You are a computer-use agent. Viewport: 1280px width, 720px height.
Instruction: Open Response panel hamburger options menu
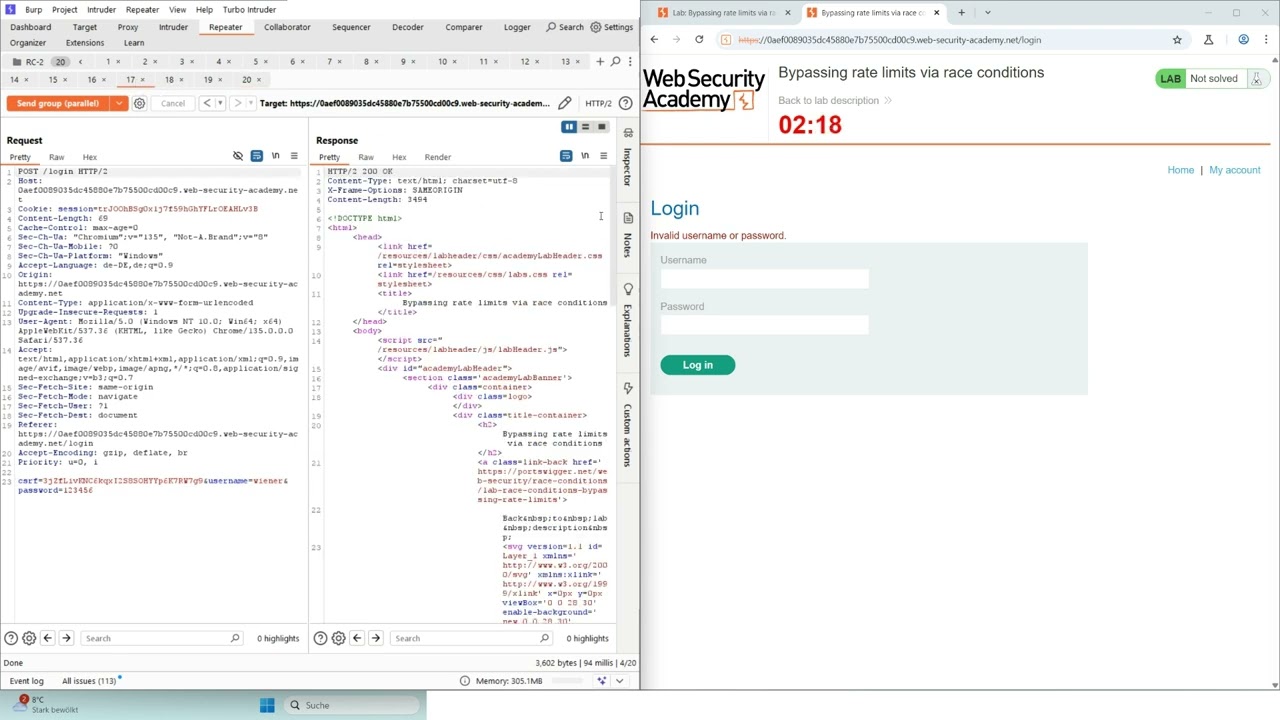[x=603, y=156]
